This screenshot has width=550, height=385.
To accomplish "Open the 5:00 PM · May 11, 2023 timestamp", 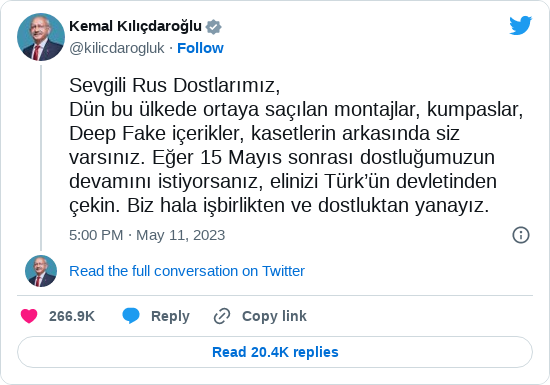I will (147, 235).
